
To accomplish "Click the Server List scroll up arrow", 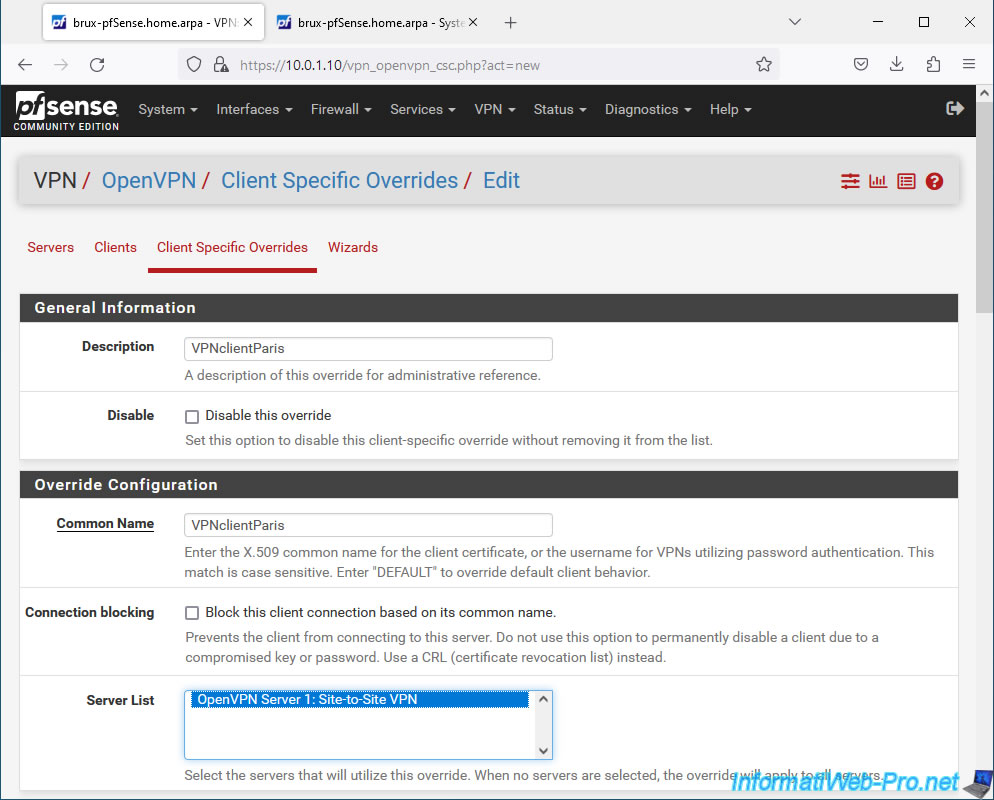I will 543,699.
